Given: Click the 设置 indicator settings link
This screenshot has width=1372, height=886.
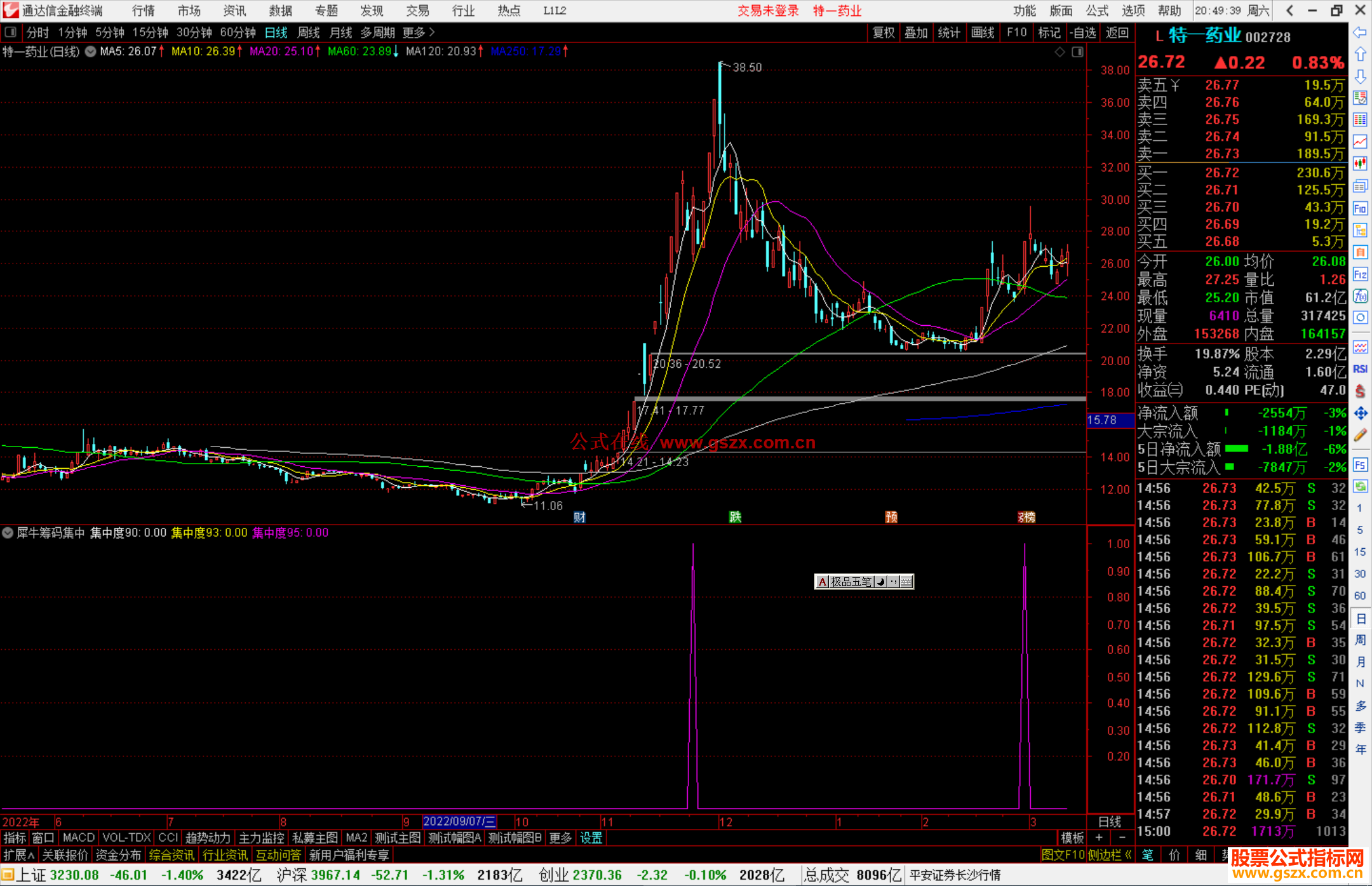Looking at the screenshot, I should coord(591,838).
